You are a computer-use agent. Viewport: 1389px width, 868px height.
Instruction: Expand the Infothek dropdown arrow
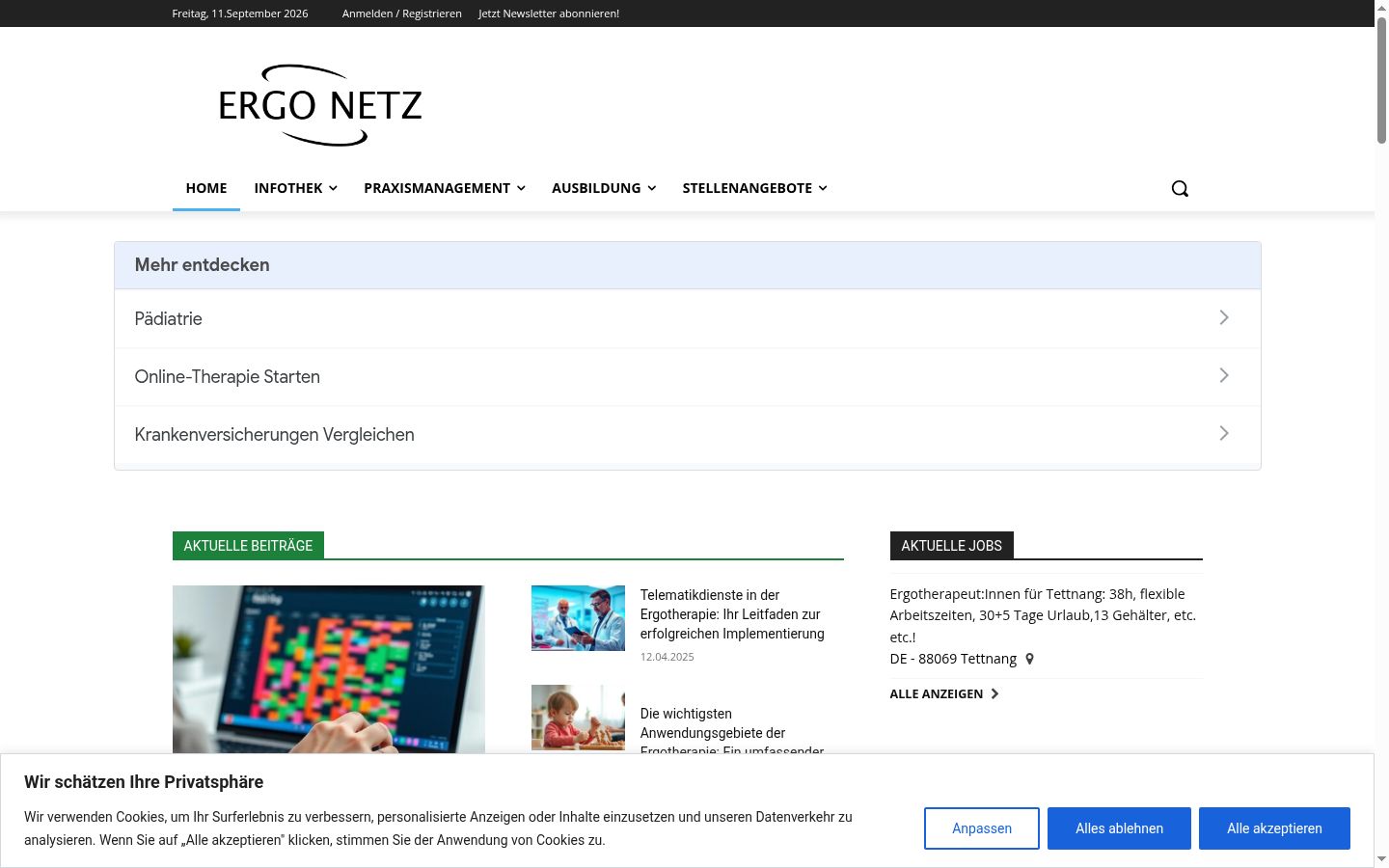coord(333,188)
